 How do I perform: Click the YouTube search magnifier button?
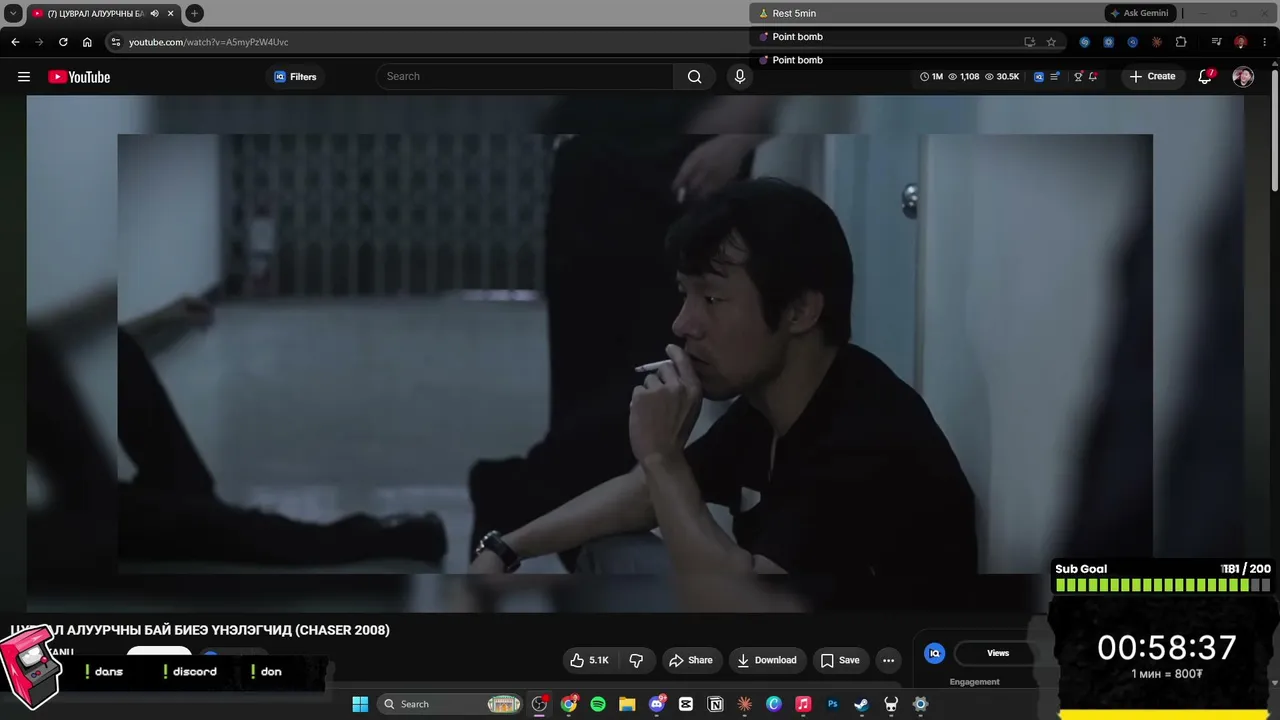click(695, 77)
